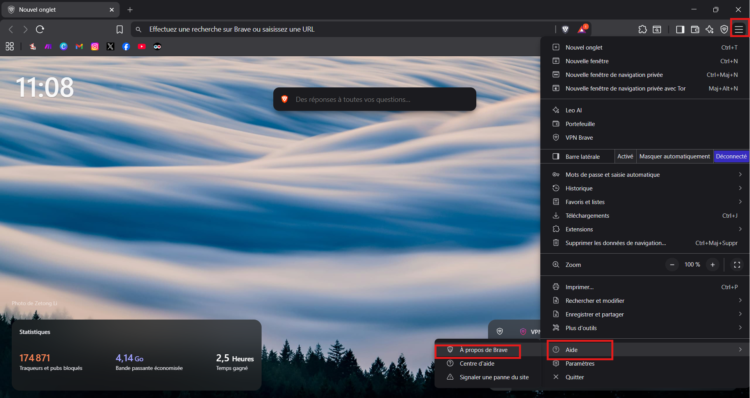Set Barre latérale to Activé
The height and width of the screenshot is (398, 750).
coord(625,156)
